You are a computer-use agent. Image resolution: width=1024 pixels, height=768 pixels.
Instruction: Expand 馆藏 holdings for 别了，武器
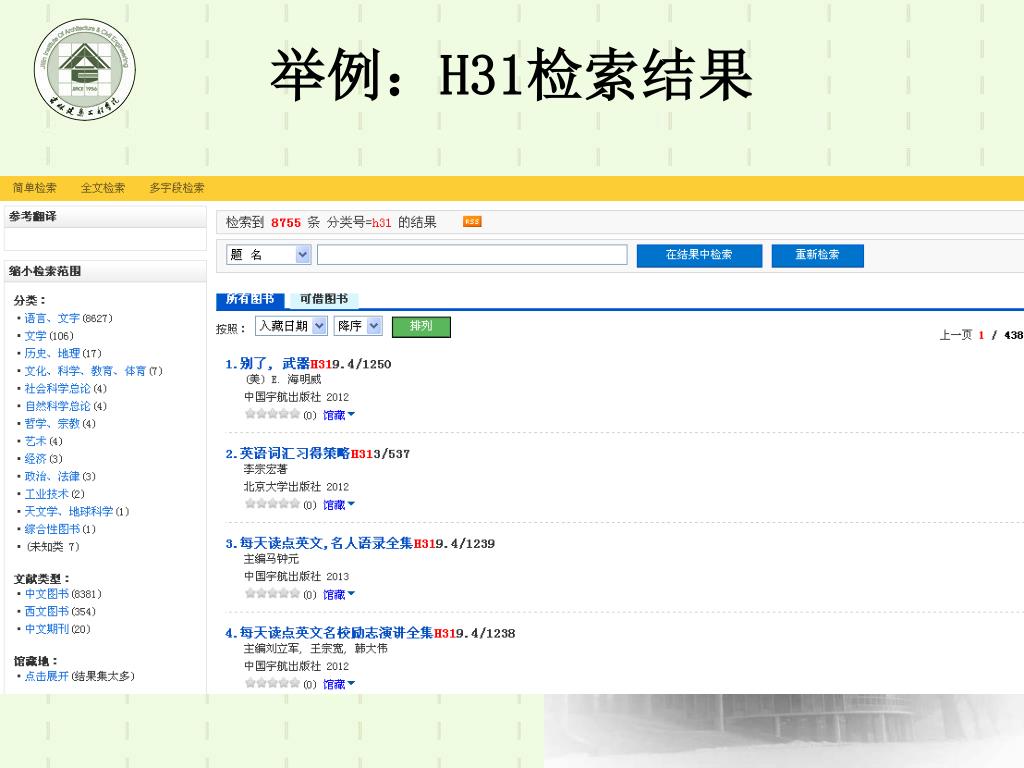tap(339, 415)
